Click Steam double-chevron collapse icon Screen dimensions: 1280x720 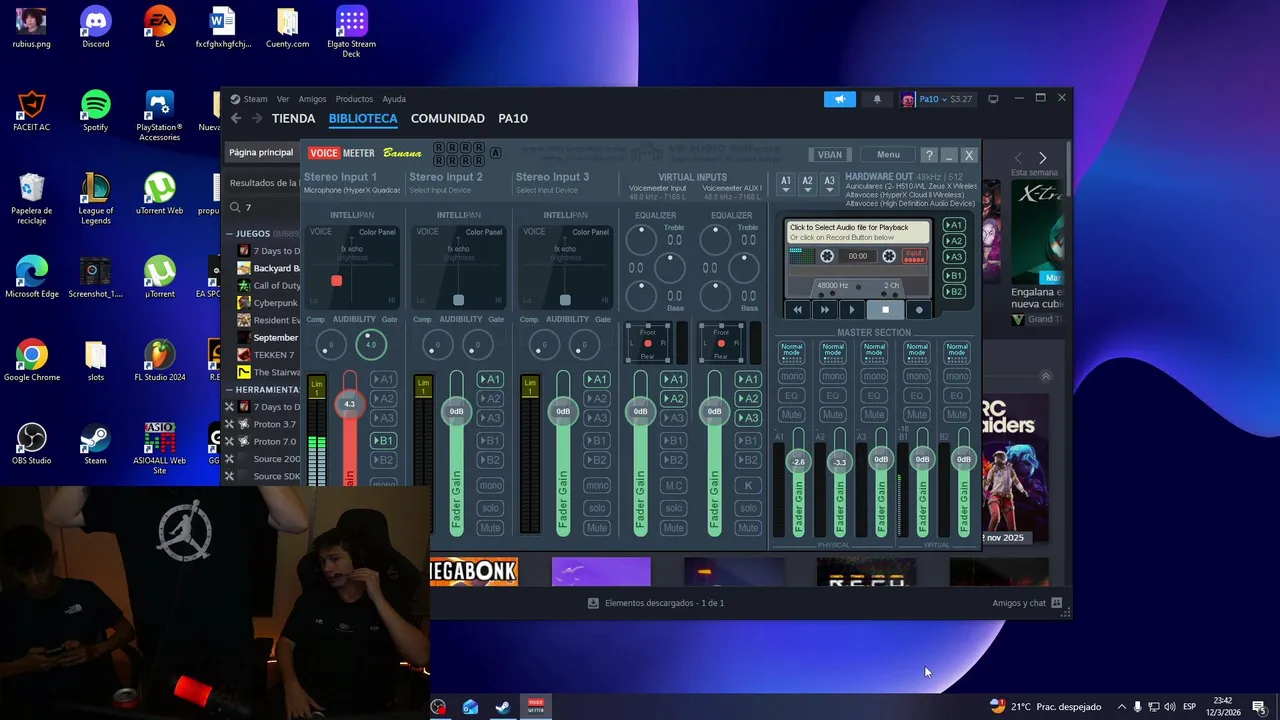tap(1046, 377)
